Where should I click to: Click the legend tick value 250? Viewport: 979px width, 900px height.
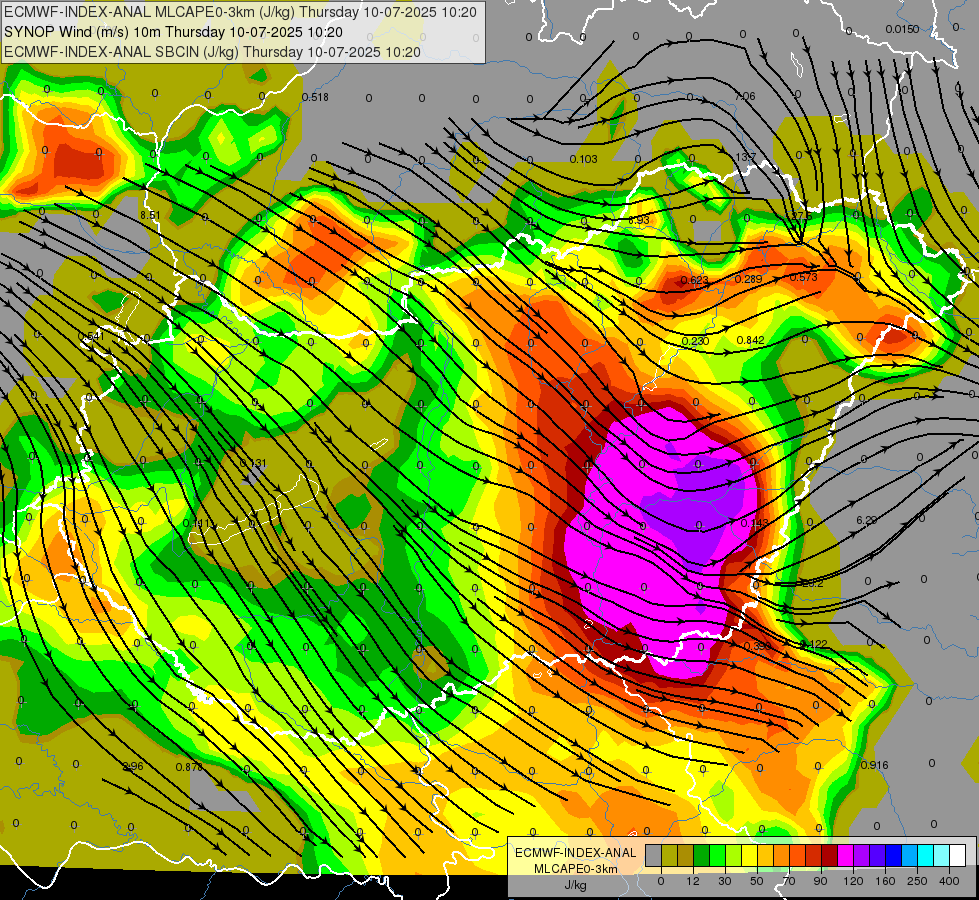[x=917, y=881]
